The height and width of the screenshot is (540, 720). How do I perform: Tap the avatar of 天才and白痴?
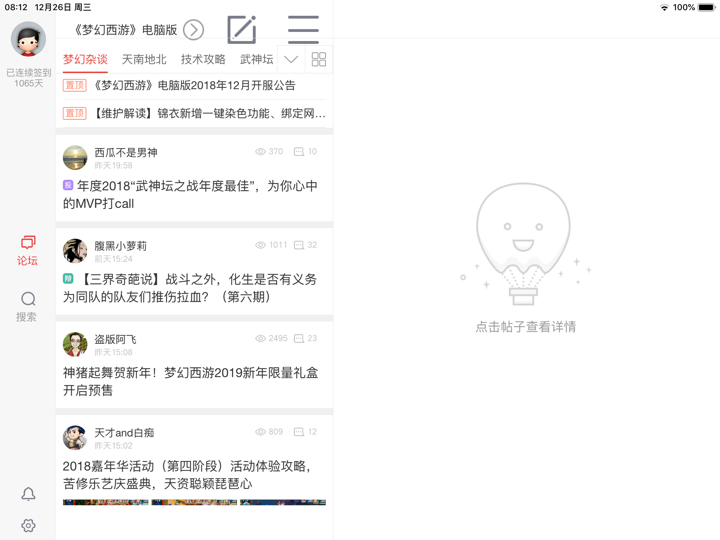75,438
